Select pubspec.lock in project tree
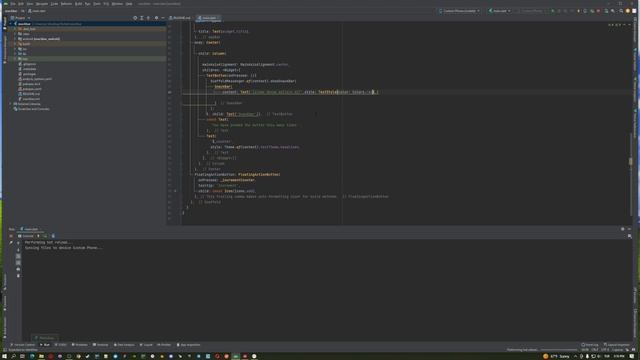The image size is (640, 360). [30, 84]
